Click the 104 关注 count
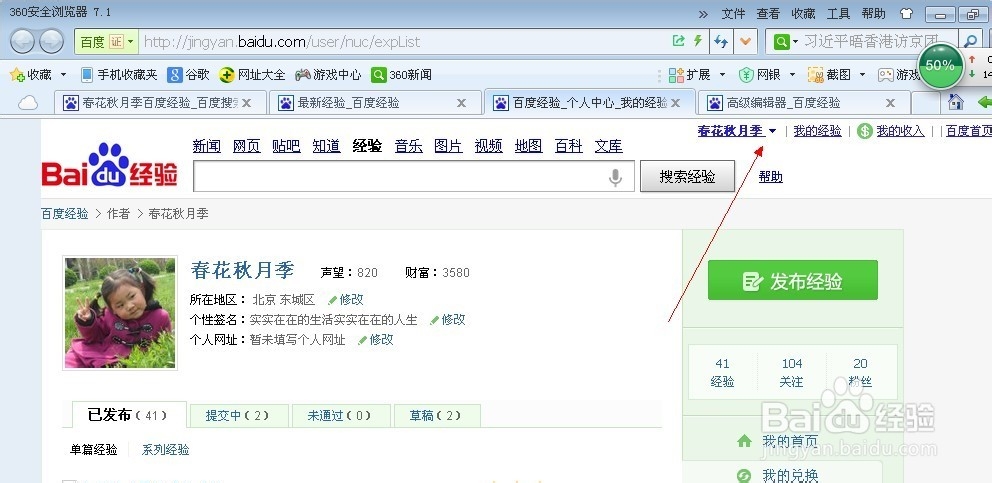 tap(791, 372)
